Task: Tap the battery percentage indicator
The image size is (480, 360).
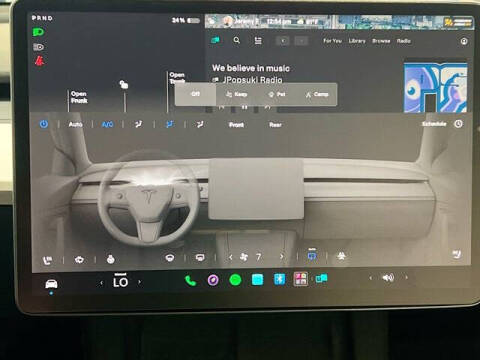Action: coord(185,21)
